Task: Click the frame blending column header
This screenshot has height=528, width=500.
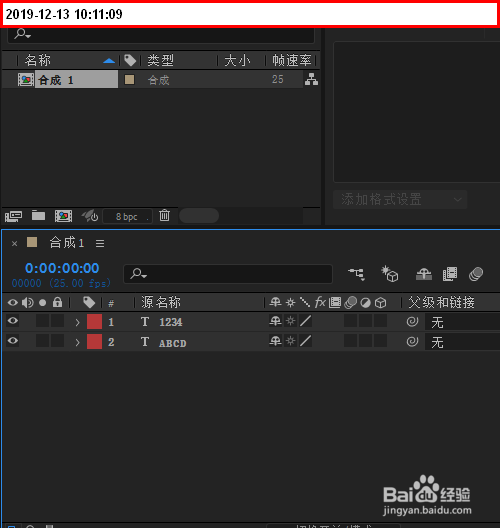Action: click(x=335, y=302)
